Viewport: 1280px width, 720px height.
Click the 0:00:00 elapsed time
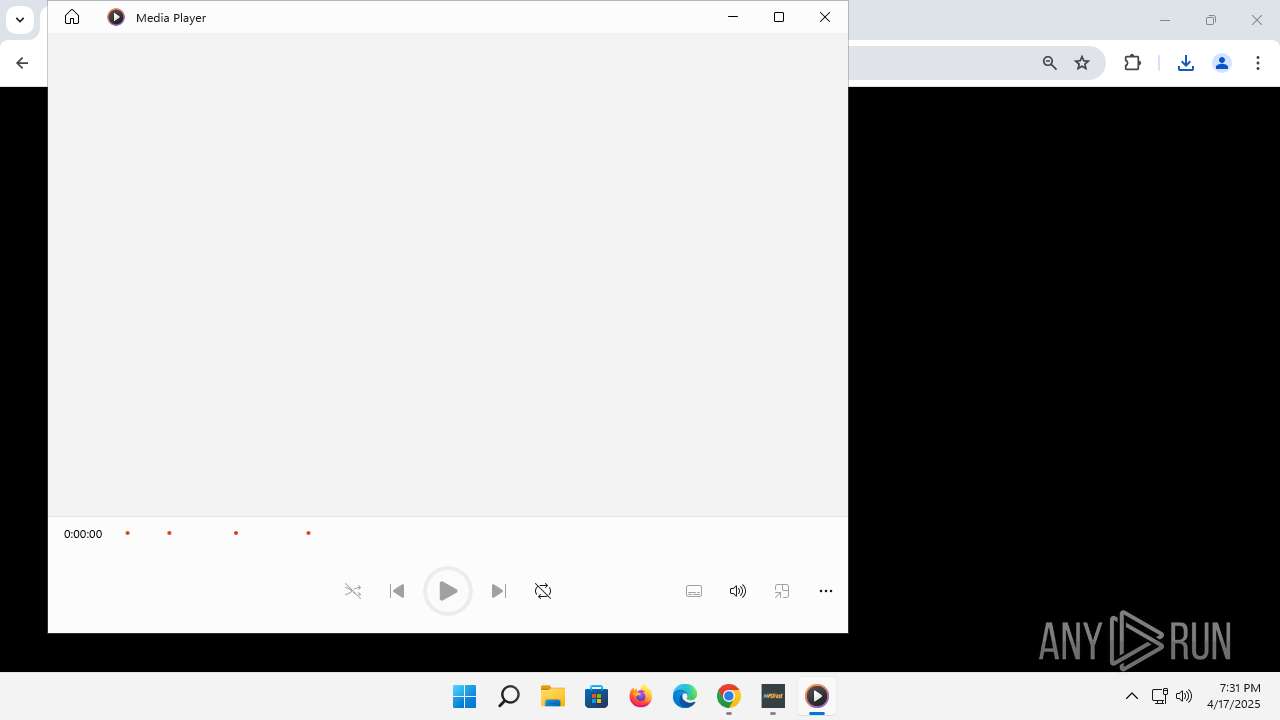point(83,534)
